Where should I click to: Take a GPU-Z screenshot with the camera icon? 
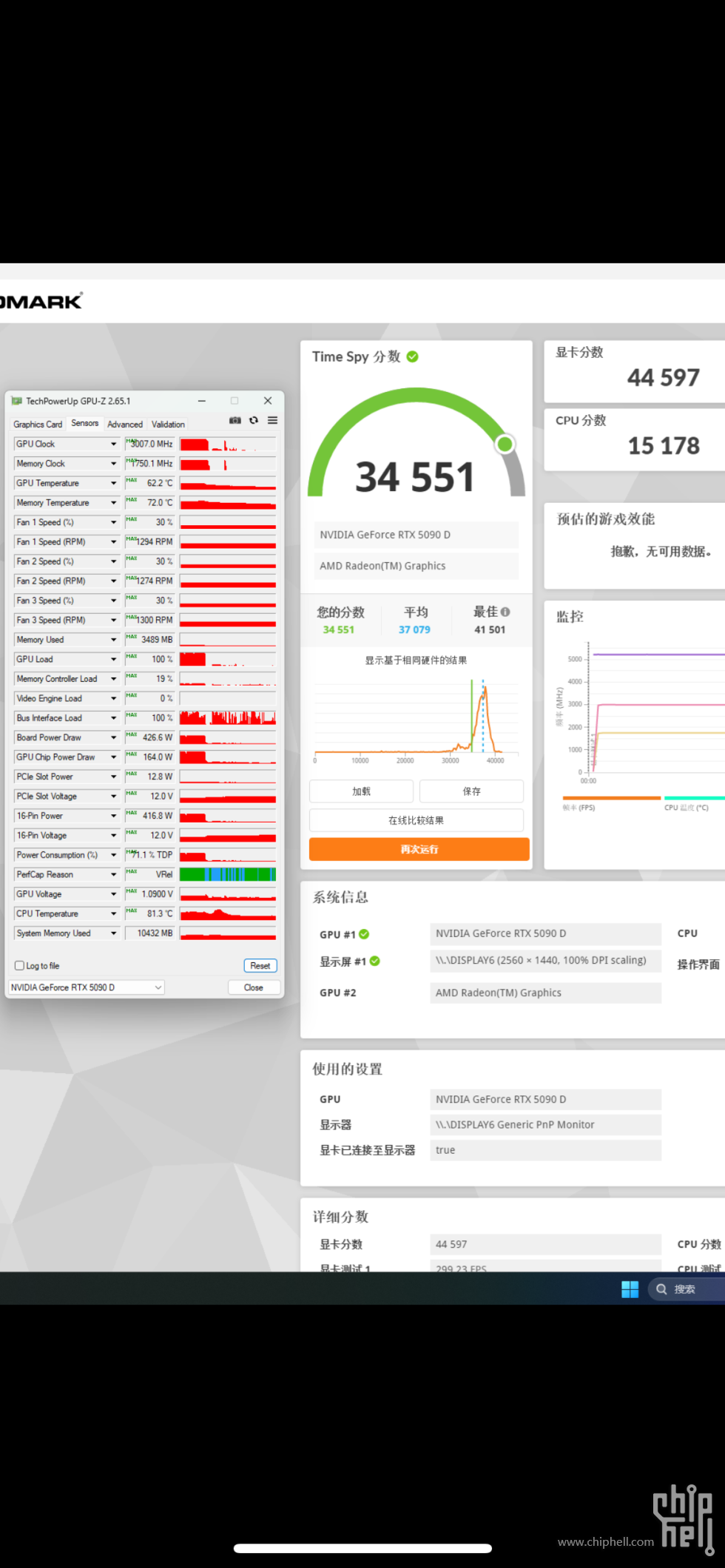(x=235, y=420)
